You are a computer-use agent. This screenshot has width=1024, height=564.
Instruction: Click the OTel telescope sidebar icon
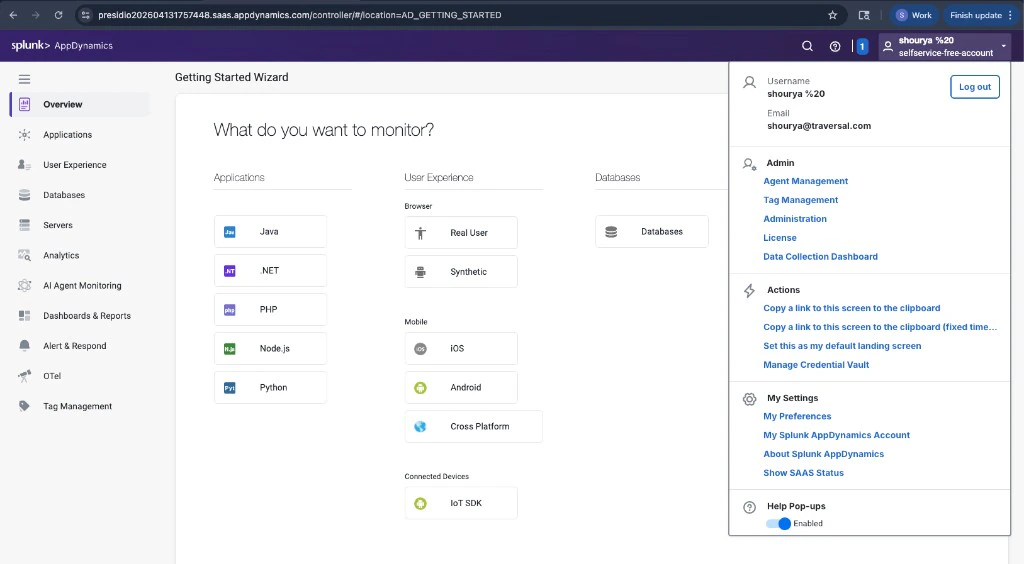(24, 376)
